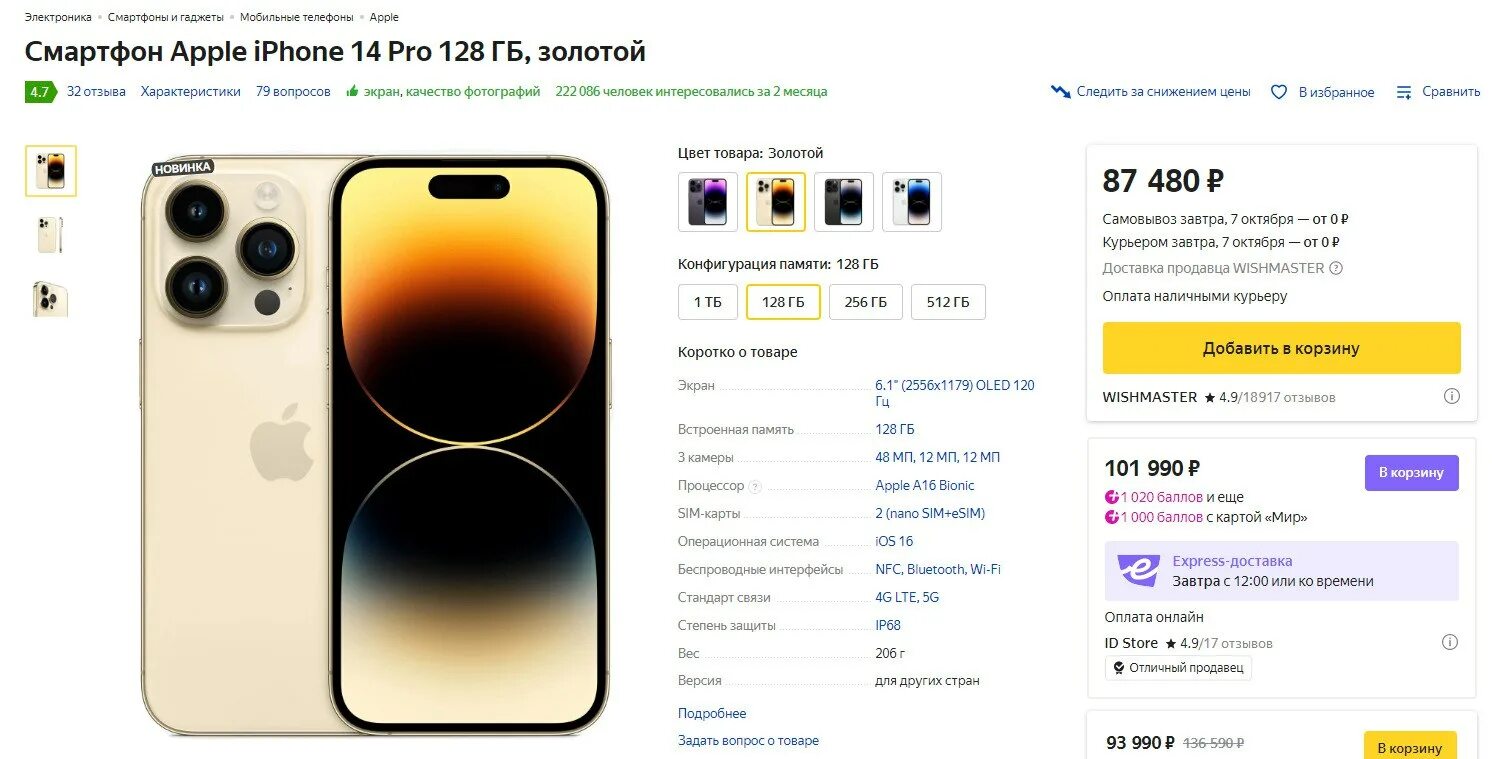Image resolution: width=1492 pixels, height=759 pixels.
Task: Choose the 512 ГБ memory configuration
Action: coord(948,302)
